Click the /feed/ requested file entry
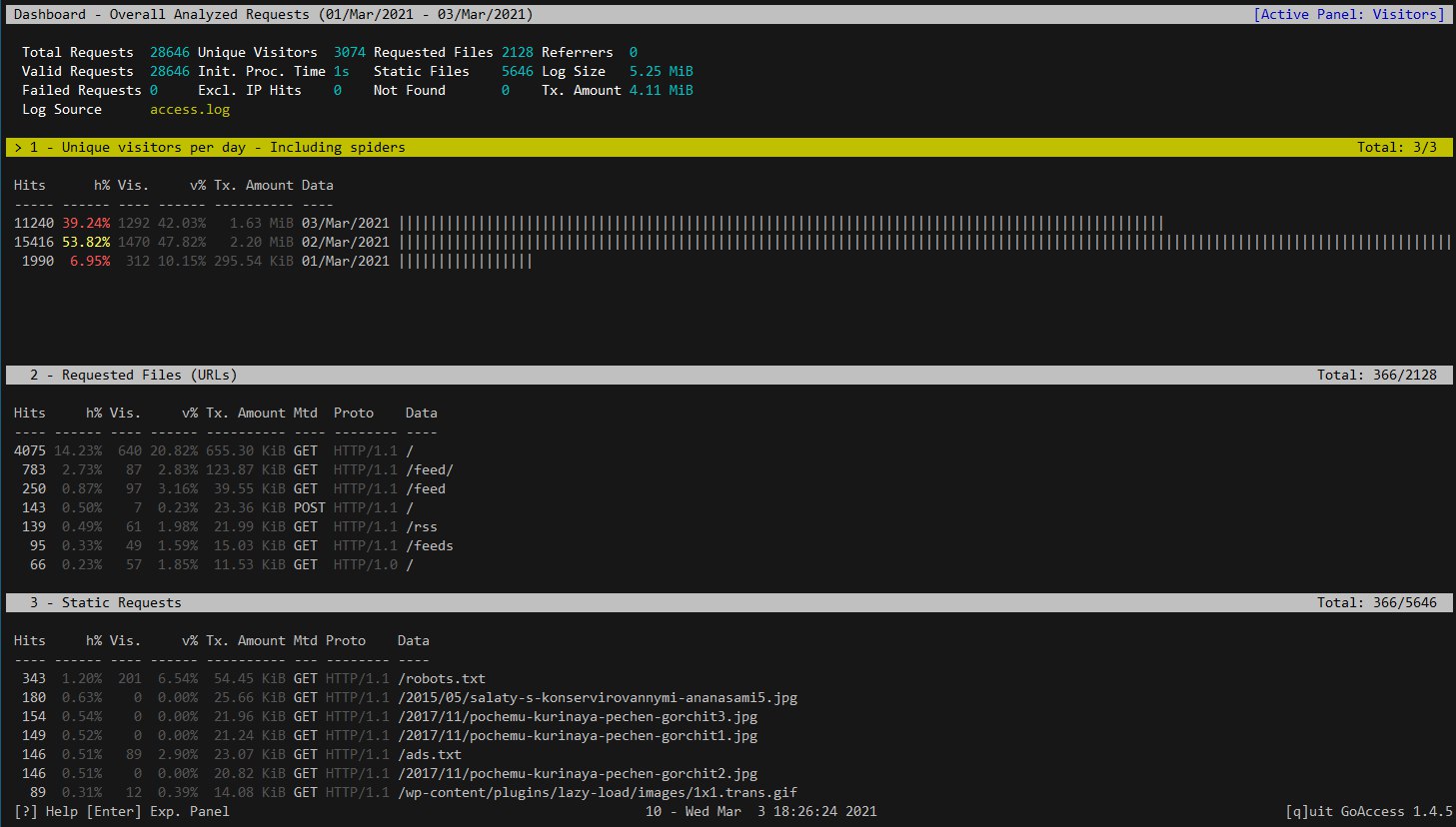Screen dimensions: 1456x827 tap(429, 469)
